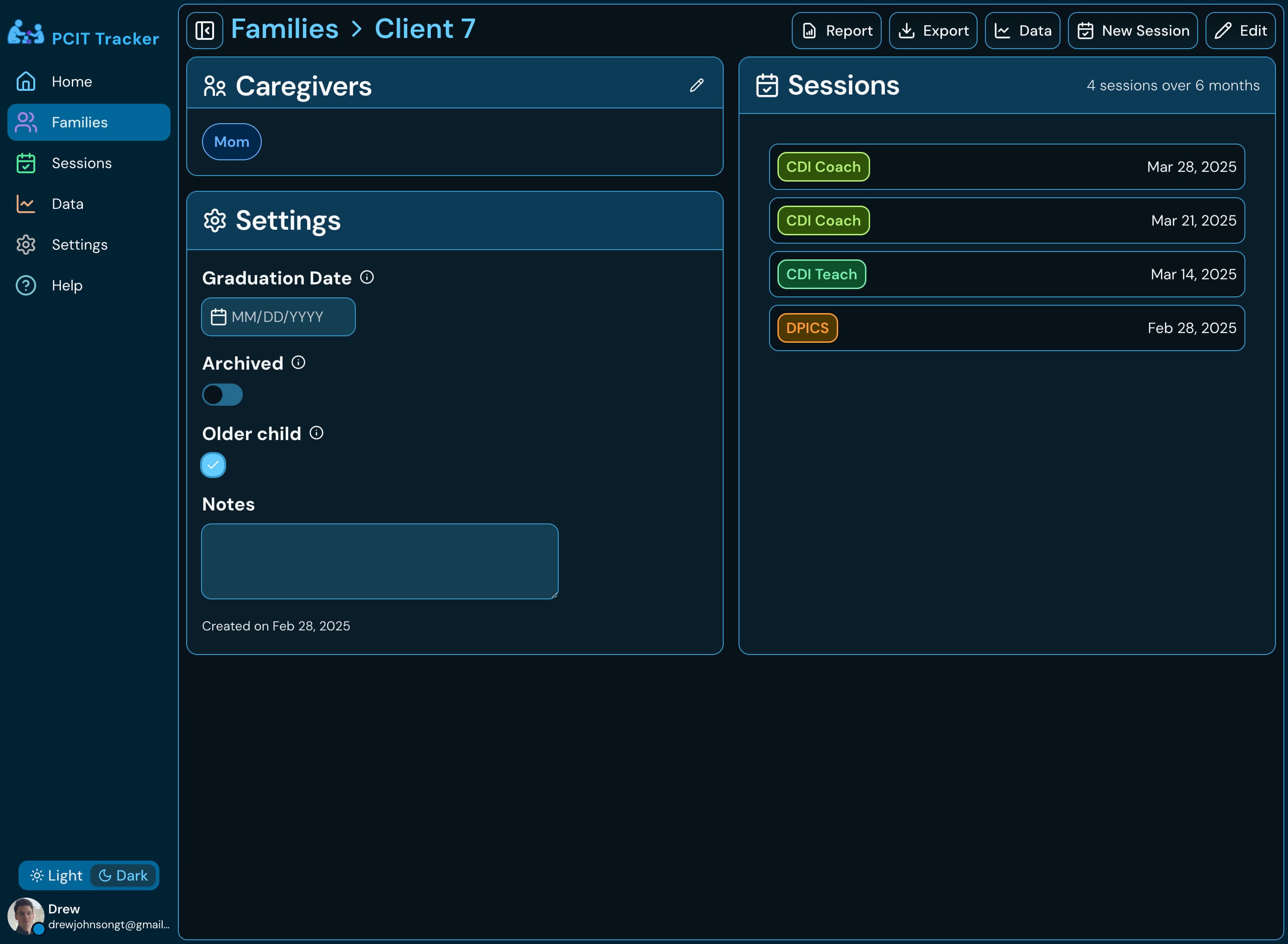Image resolution: width=1288 pixels, height=944 pixels.
Task: Click the New Session button
Action: coord(1133,31)
